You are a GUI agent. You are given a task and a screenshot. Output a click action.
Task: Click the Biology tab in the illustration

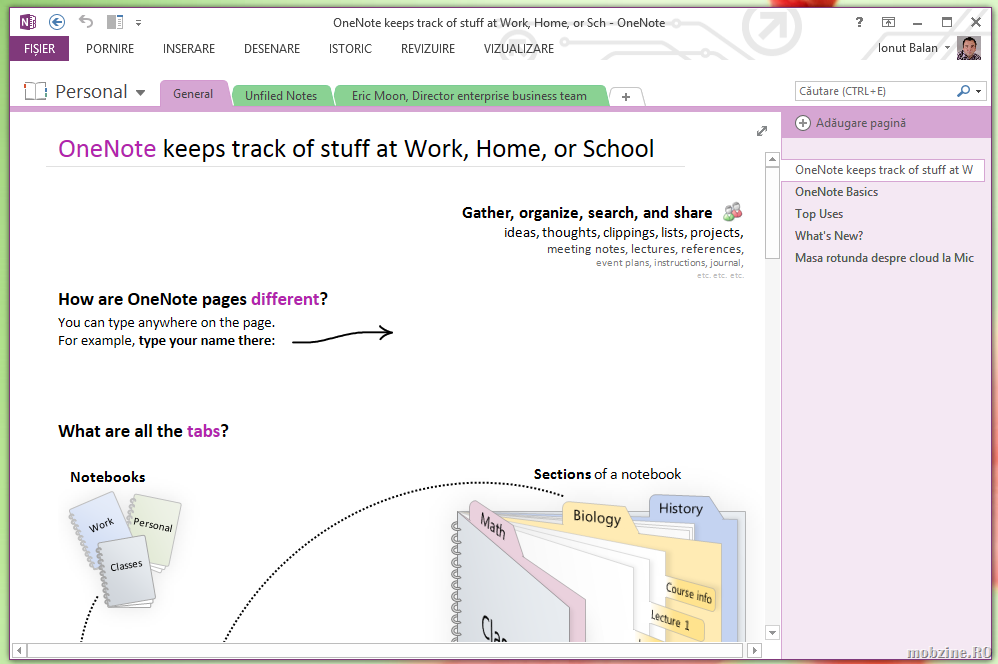[x=597, y=517]
